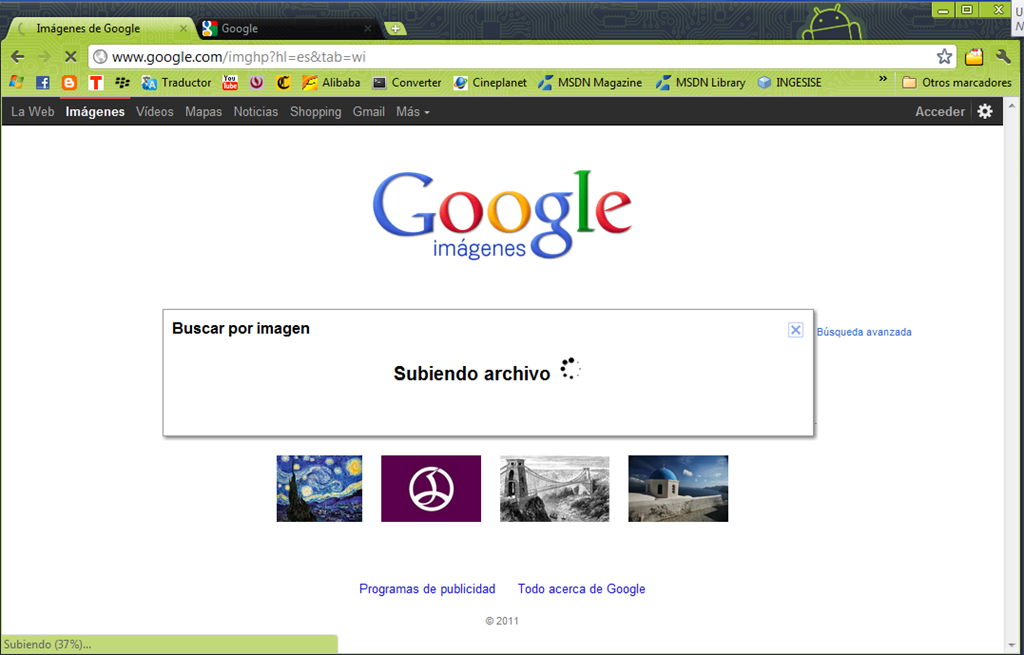Open the Blogger bookmark icon
This screenshot has height=655, width=1024.
69,83
